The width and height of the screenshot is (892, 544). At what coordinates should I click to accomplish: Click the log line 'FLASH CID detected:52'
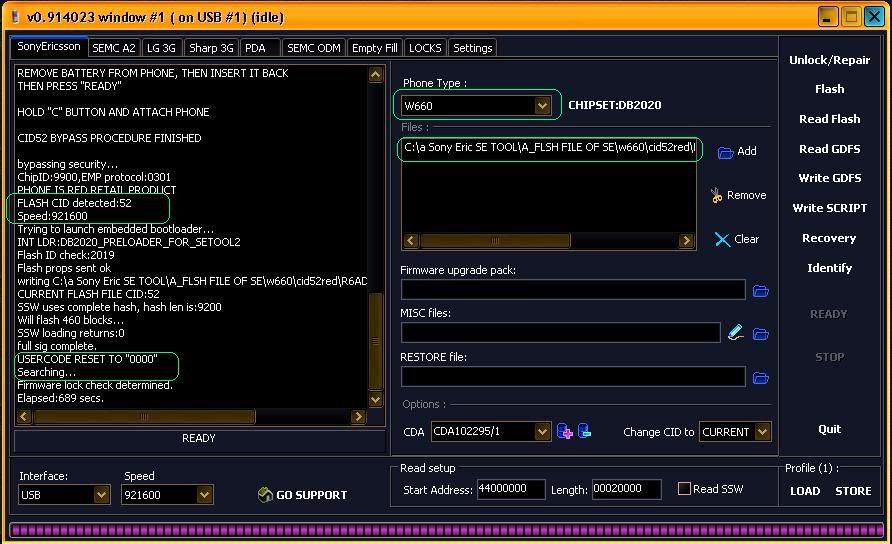pos(75,203)
